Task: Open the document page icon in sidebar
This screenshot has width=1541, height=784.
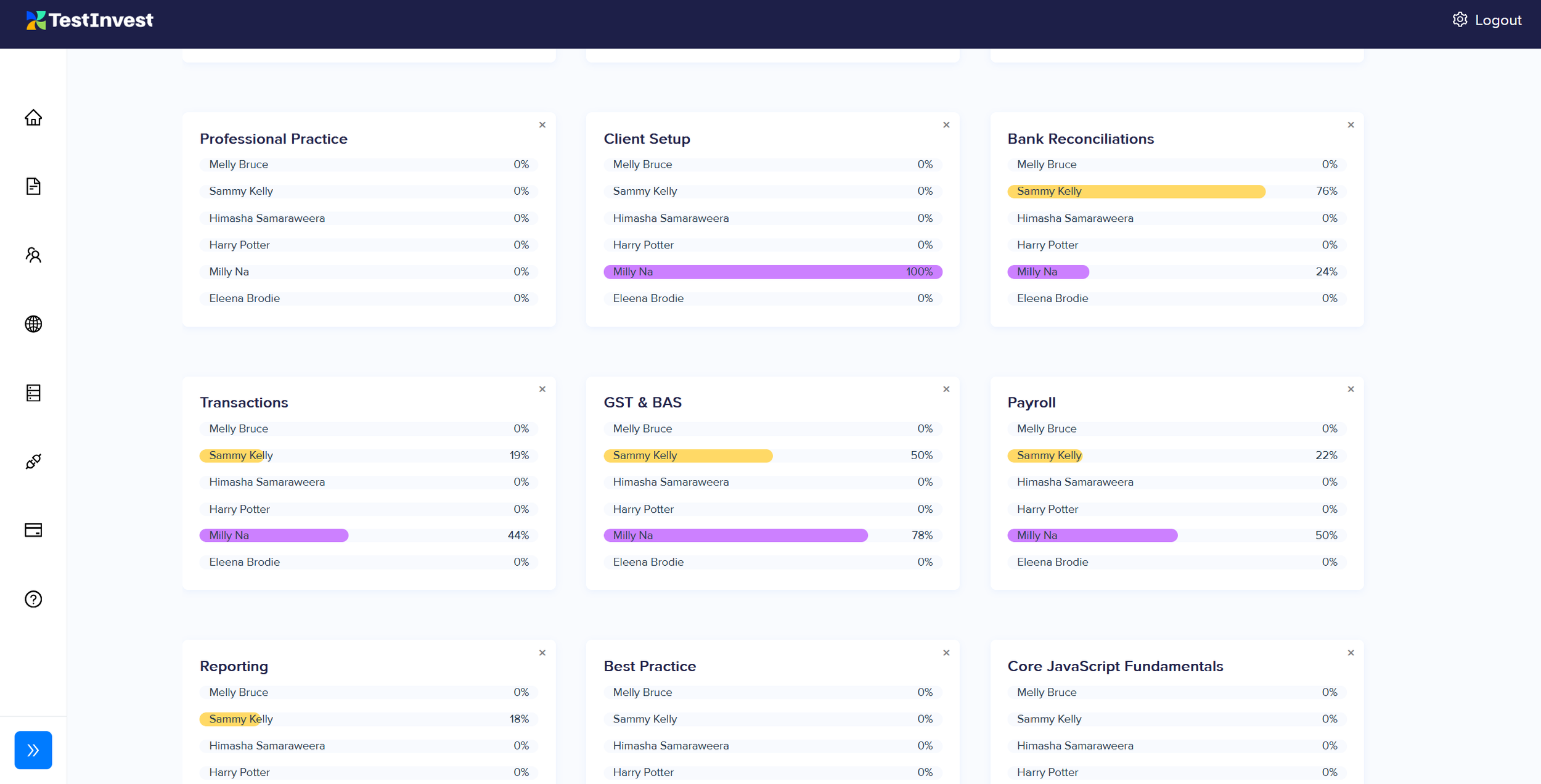Action: [x=33, y=186]
